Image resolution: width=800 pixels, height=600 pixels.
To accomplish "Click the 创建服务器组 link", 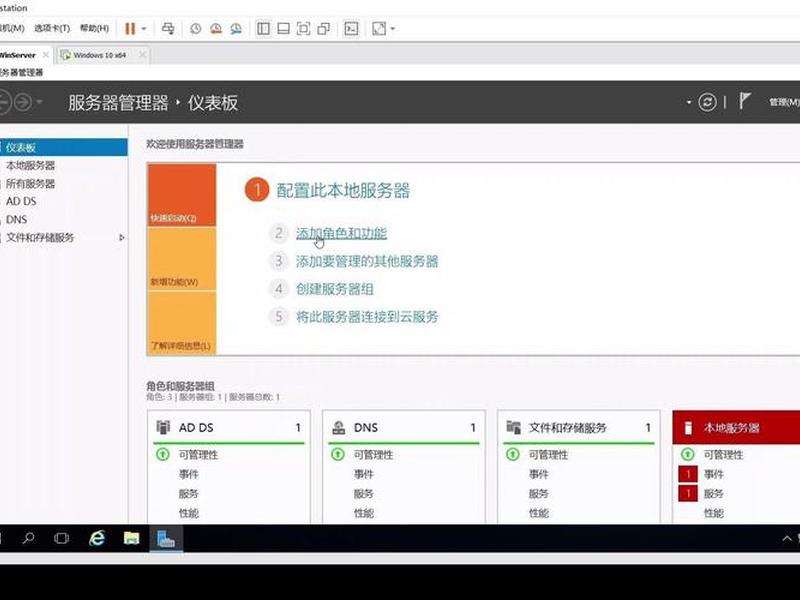I will tap(335, 289).
